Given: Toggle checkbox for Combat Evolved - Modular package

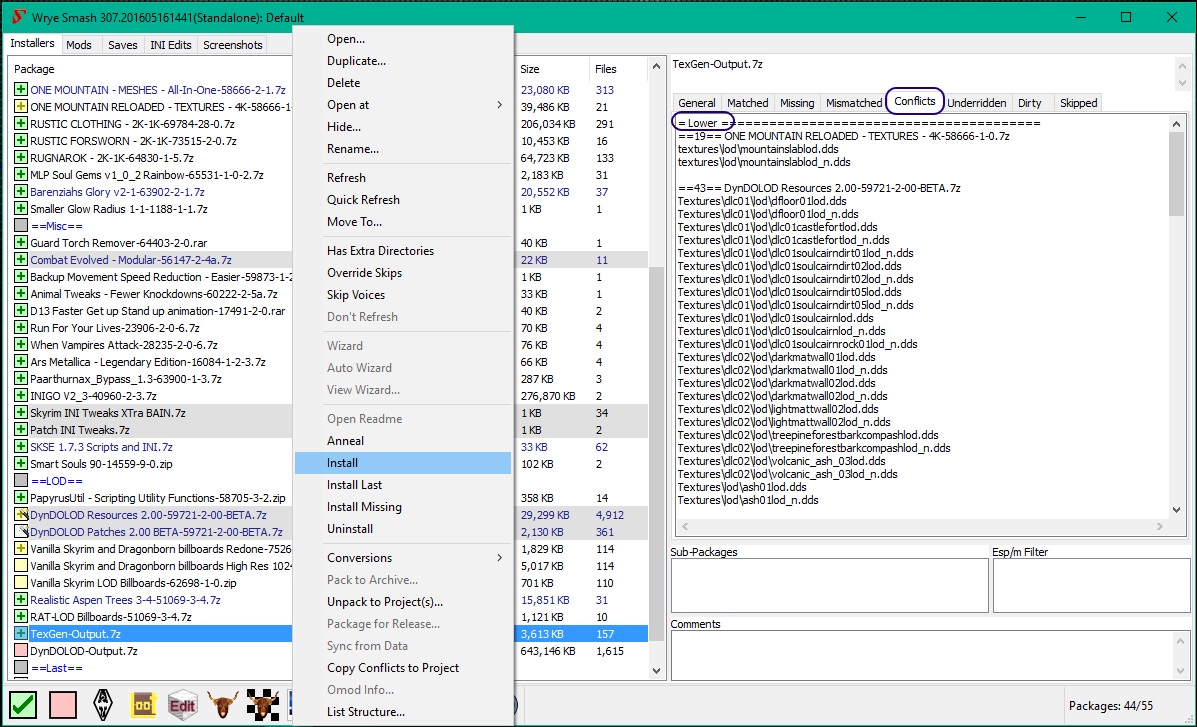Looking at the screenshot, I should pos(21,260).
